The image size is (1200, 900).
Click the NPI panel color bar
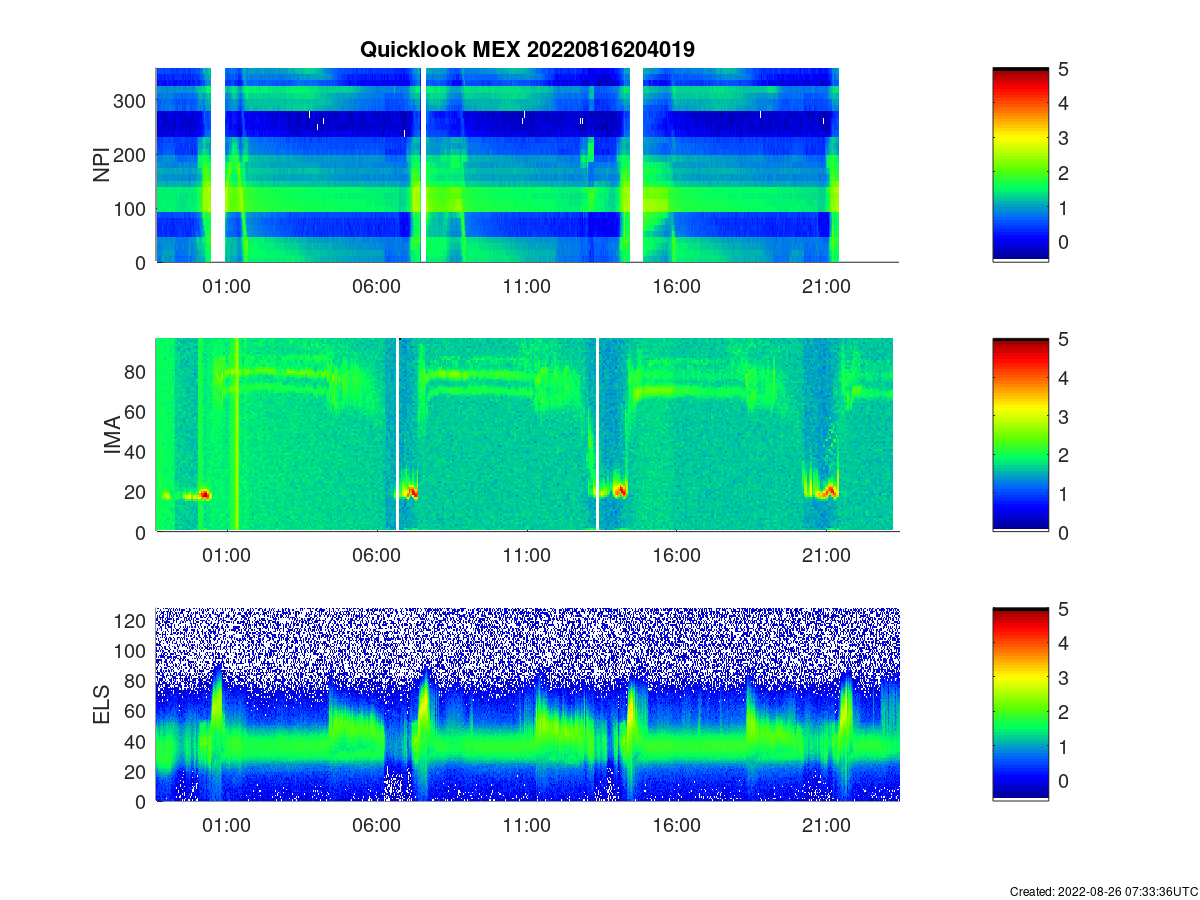pyautogui.click(x=1020, y=165)
